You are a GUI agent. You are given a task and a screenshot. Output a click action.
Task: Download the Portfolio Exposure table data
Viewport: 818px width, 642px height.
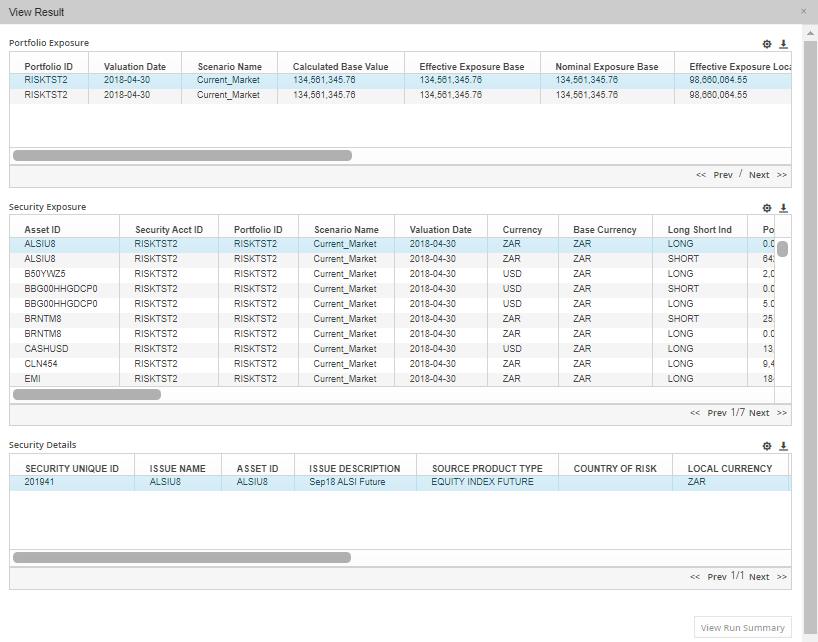click(x=784, y=44)
